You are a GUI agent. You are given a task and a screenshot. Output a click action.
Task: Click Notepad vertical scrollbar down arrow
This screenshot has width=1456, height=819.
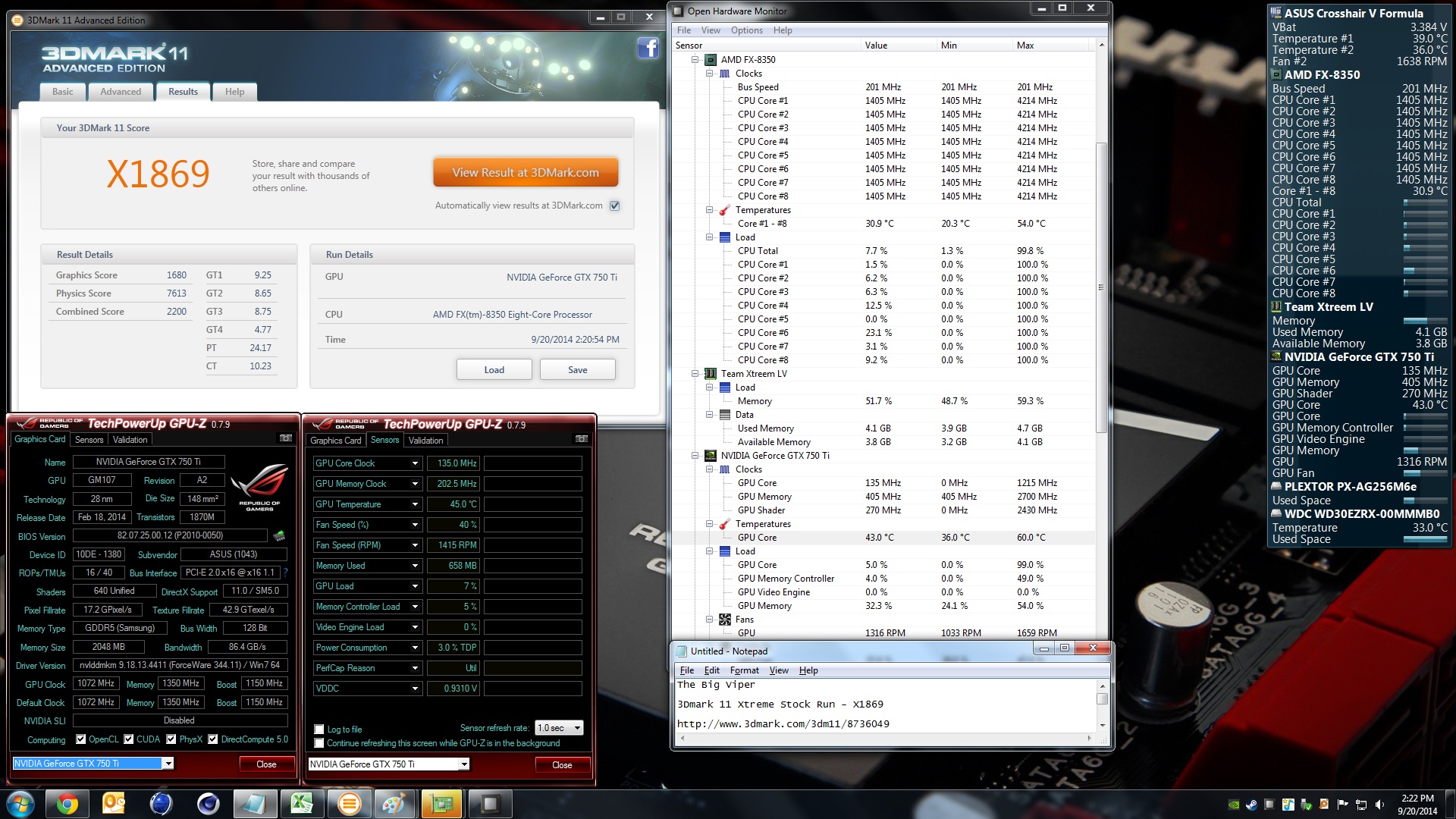click(1103, 725)
